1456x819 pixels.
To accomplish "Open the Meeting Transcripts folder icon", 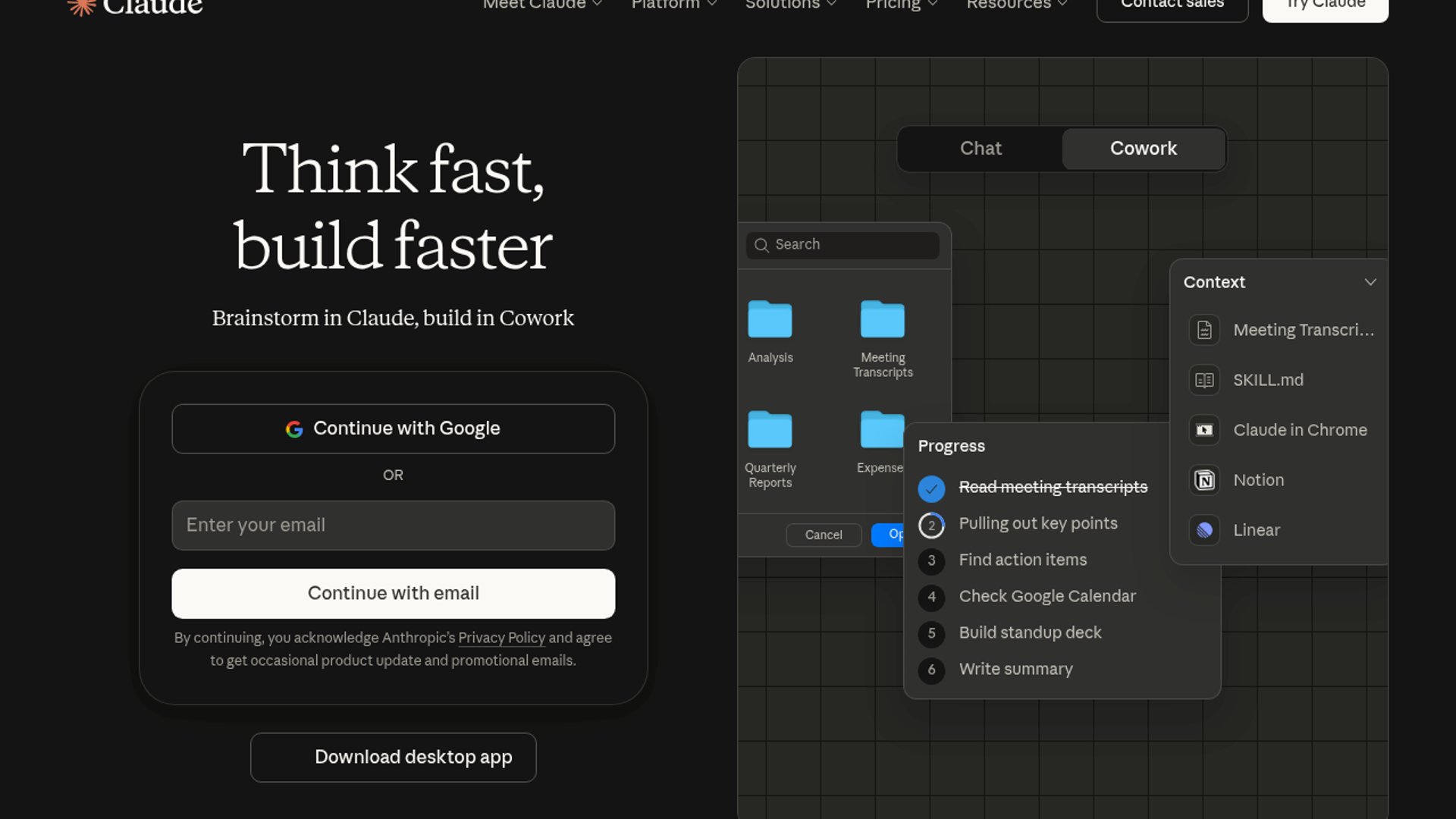I will [x=882, y=320].
